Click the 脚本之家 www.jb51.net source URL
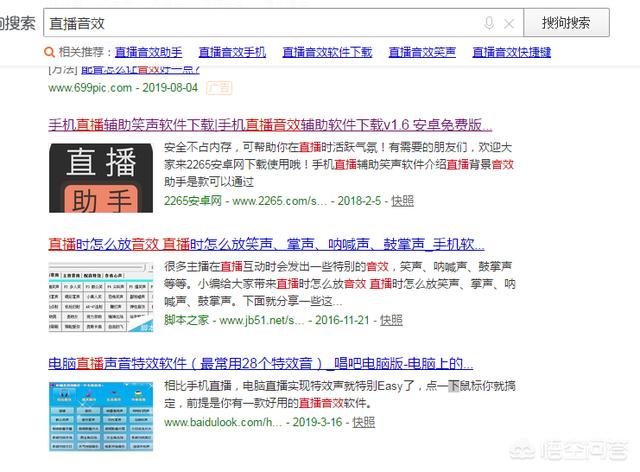 (x=267, y=320)
